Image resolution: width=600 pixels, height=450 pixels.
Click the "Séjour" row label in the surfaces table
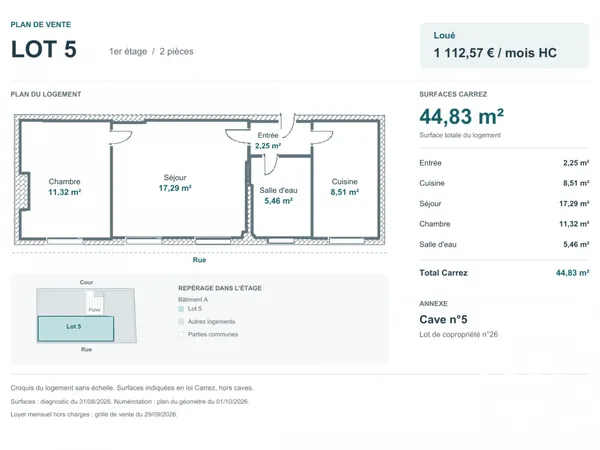[430, 204]
